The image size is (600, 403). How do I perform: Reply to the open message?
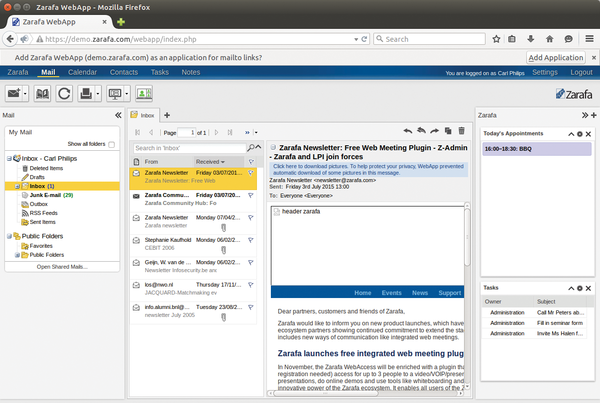pos(408,131)
